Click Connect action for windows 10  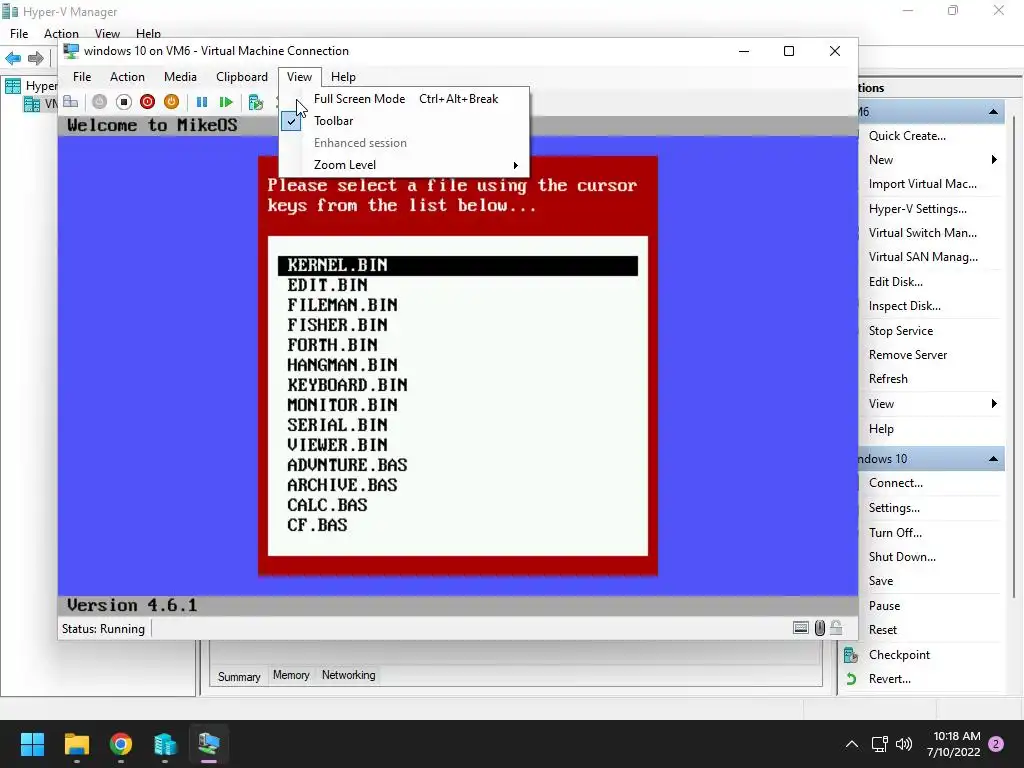(895, 483)
